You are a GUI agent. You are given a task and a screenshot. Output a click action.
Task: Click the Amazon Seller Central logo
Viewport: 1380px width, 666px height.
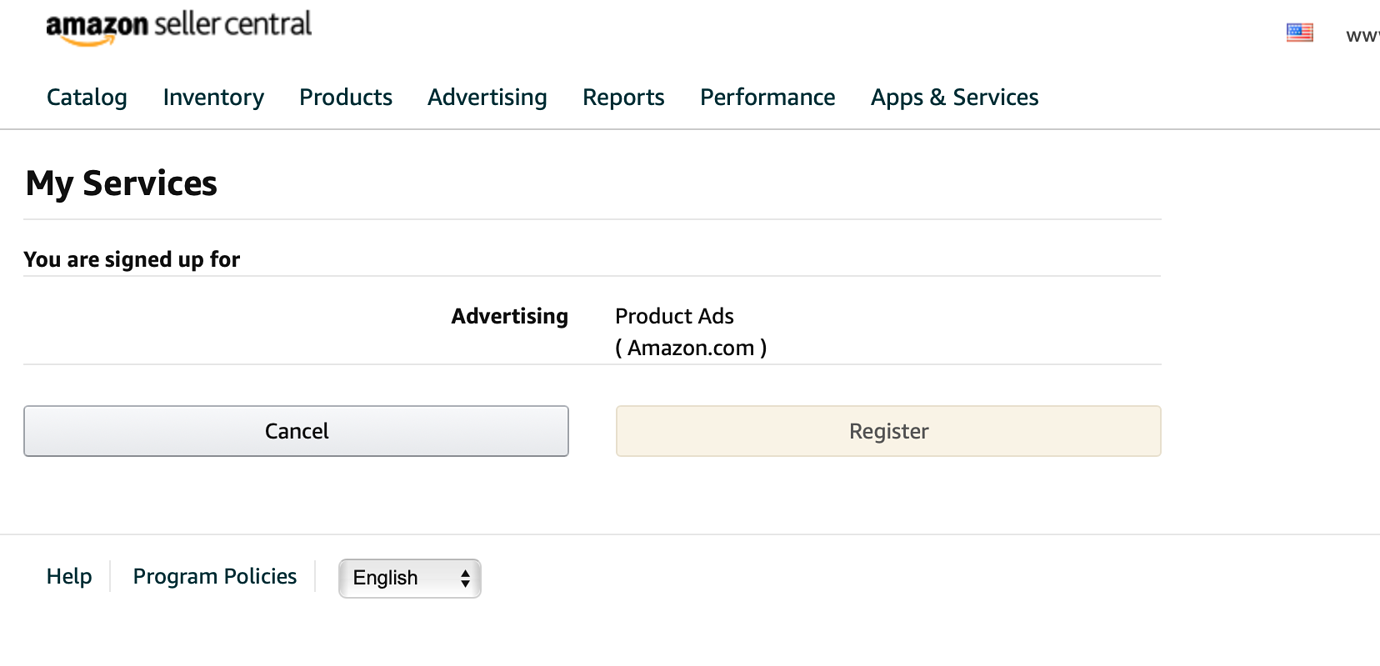pyautogui.click(x=178, y=25)
